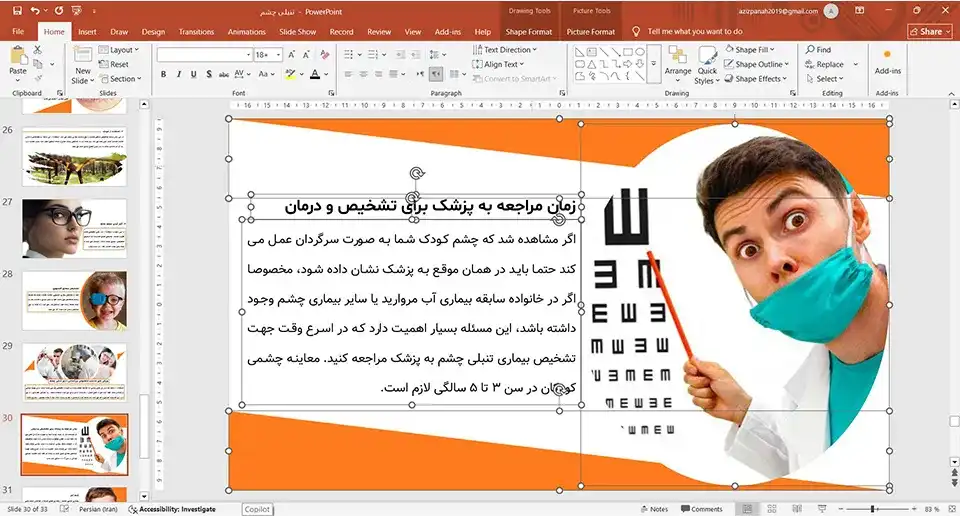Open the Add-ins button
The height and width of the screenshot is (516, 960).
887,63
